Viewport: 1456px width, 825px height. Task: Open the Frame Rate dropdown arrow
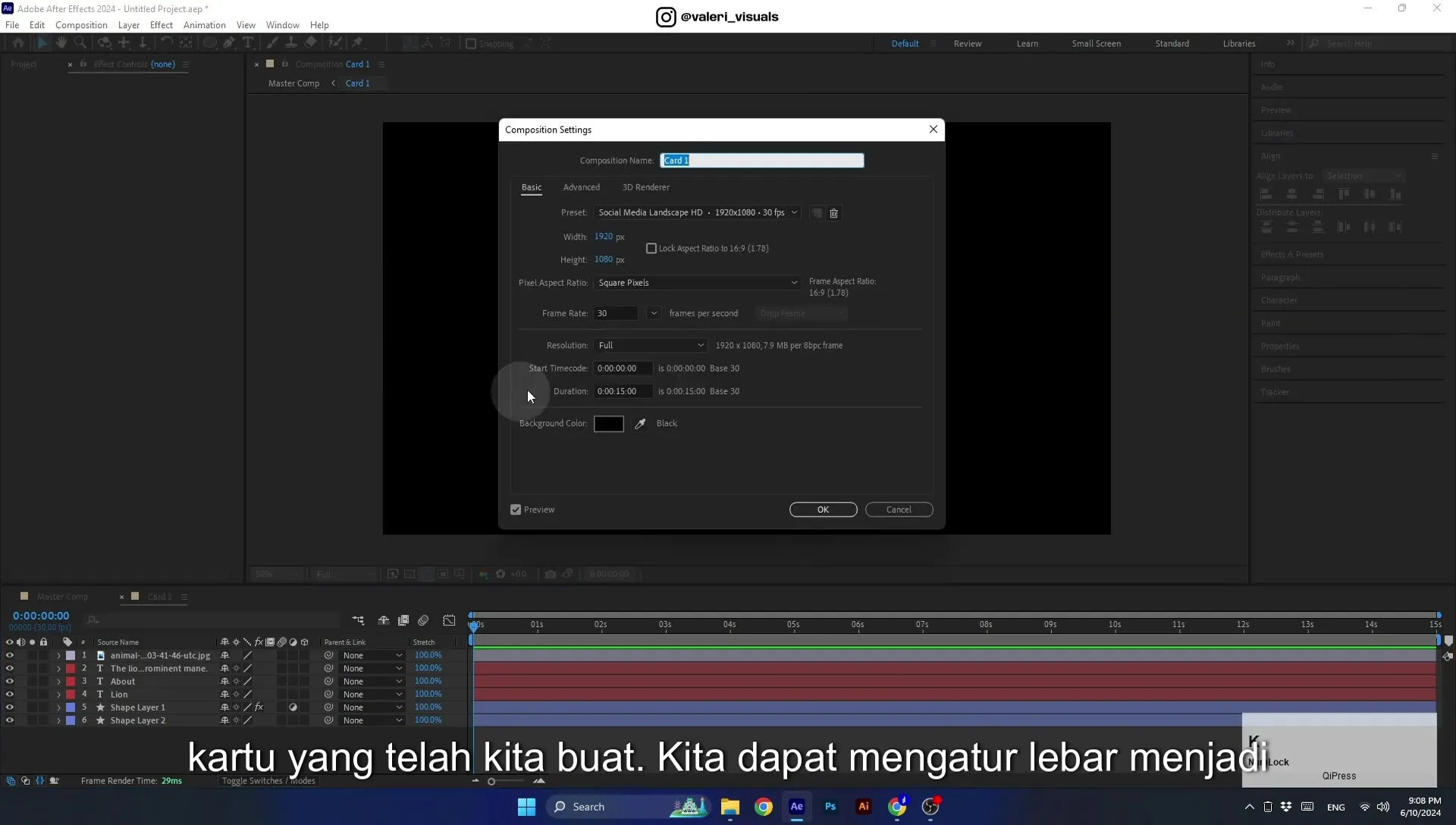pyautogui.click(x=654, y=313)
